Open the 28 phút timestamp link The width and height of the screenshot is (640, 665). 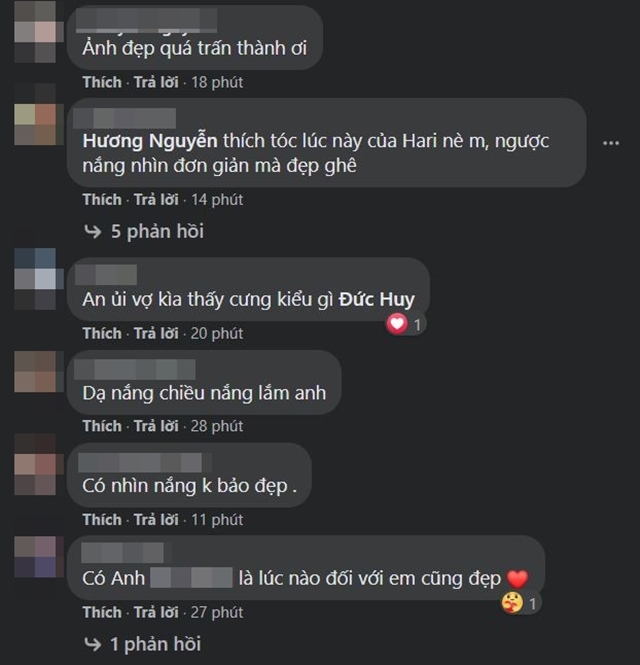click(217, 426)
